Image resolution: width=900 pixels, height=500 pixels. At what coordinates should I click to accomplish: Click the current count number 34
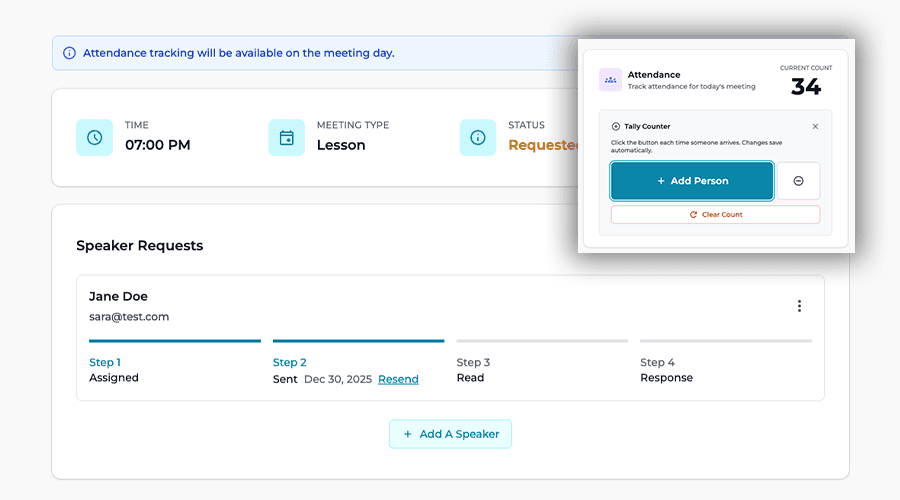point(806,87)
